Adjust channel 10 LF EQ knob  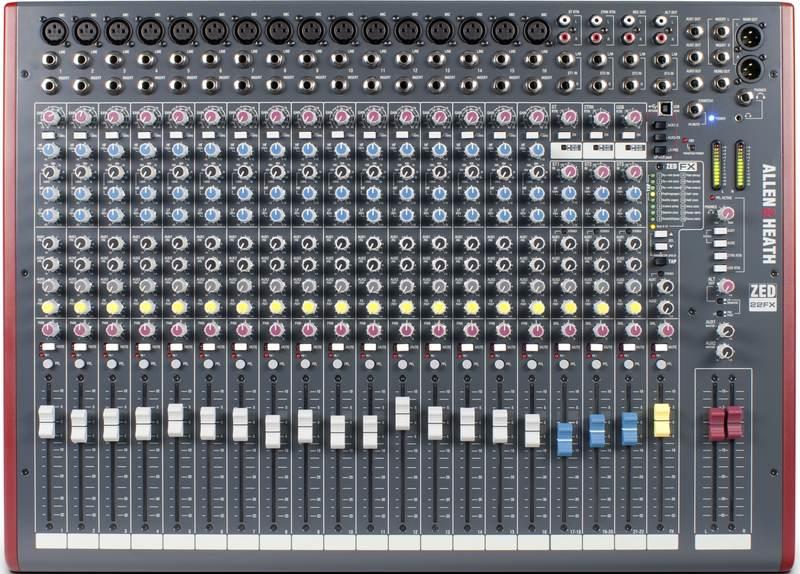(341, 215)
